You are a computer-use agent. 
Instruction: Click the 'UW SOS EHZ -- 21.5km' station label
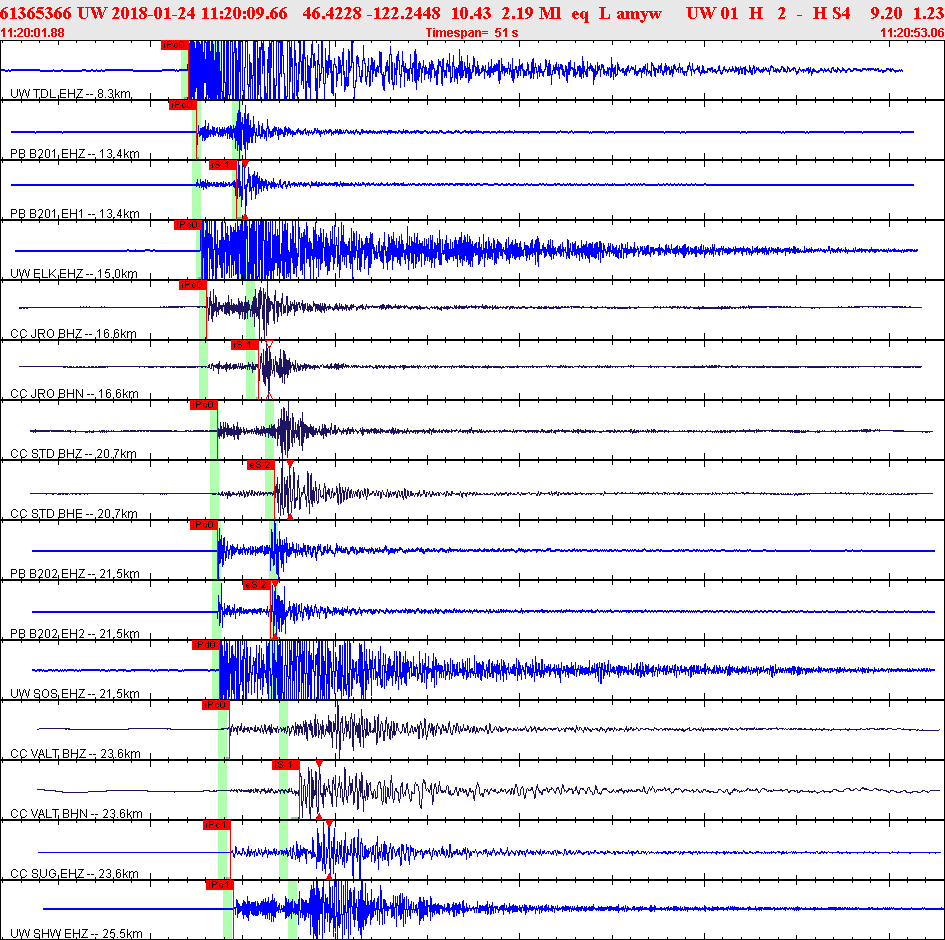tap(75, 693)
